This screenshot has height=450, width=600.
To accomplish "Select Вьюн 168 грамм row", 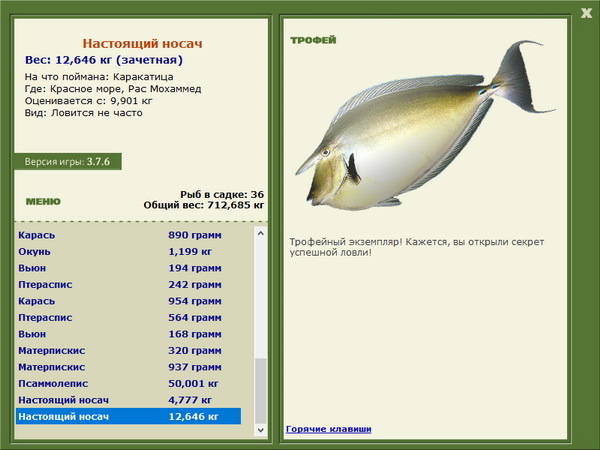I will coord(129,334).
